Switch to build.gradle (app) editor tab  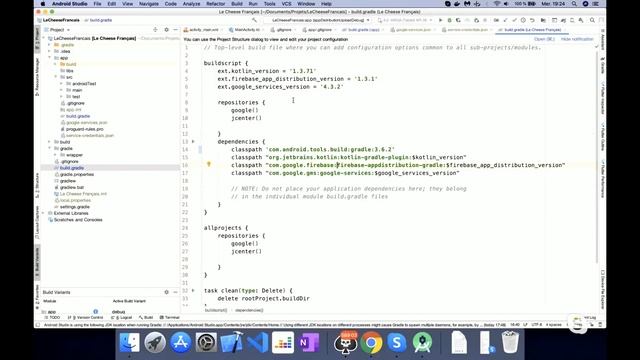[363, 30]
